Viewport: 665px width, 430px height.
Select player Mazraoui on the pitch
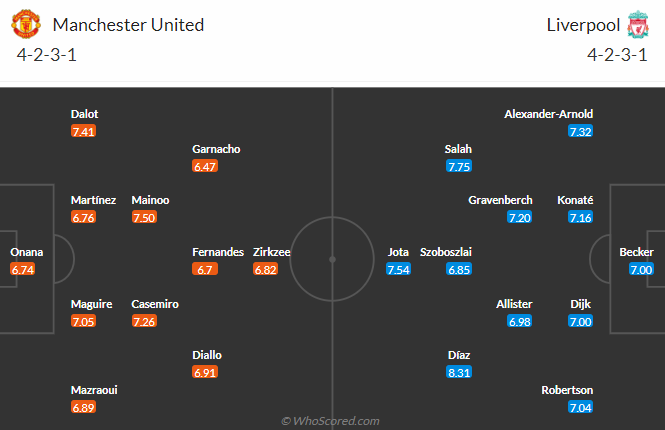(94, 390)
